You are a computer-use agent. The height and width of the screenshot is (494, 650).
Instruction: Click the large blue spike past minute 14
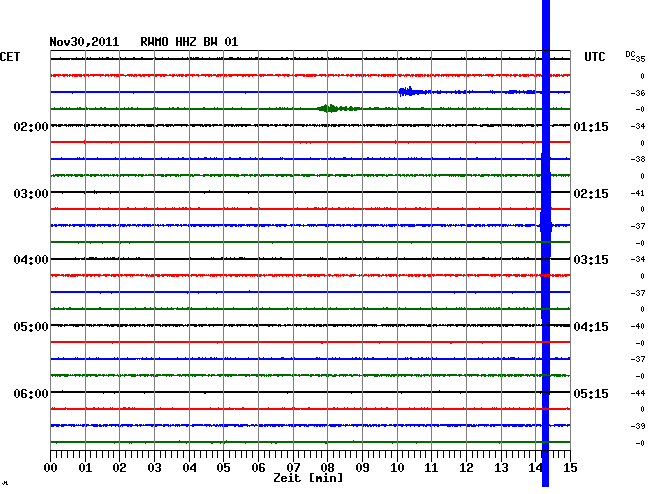546,245
